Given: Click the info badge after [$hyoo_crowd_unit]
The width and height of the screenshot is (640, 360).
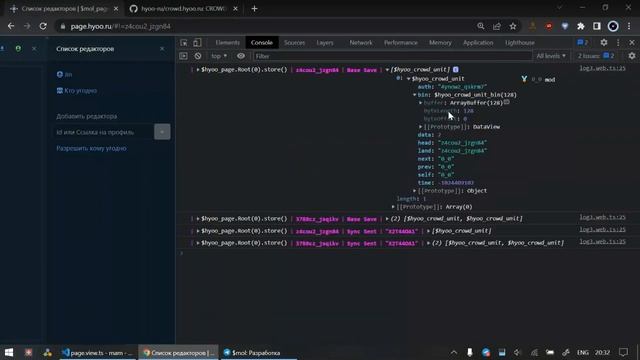Looking at the screenshot, I should (456, 70).
